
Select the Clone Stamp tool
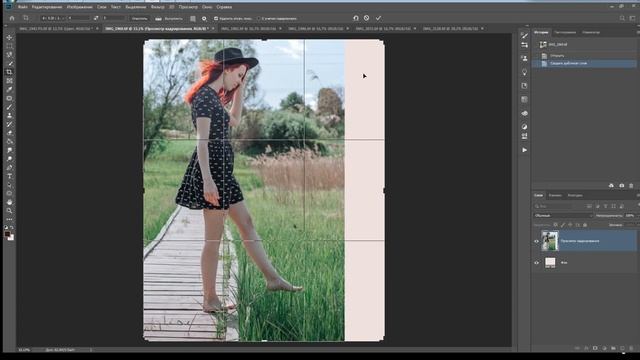[x=9, y=116]
